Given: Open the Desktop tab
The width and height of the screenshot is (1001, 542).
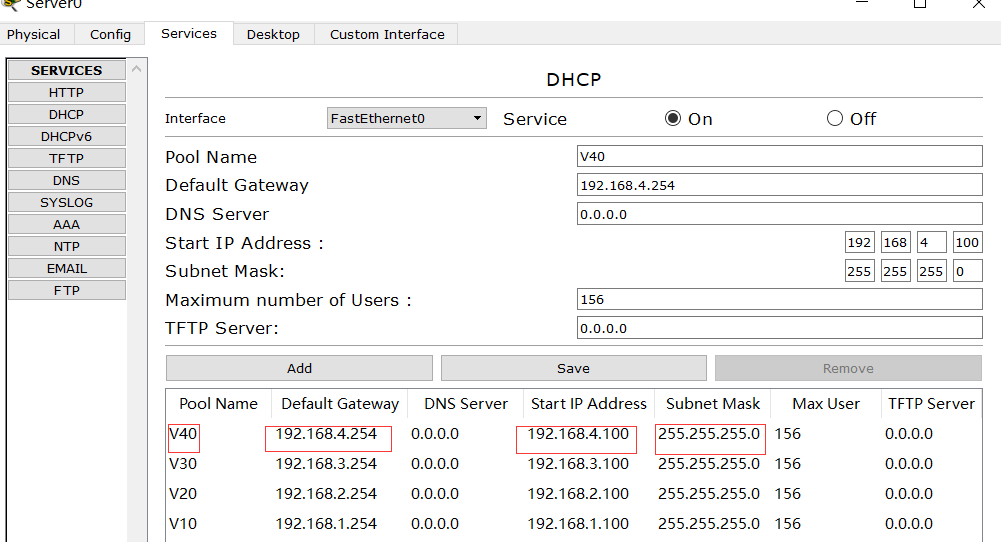Looking at the screenshot, I should point(273,34).
